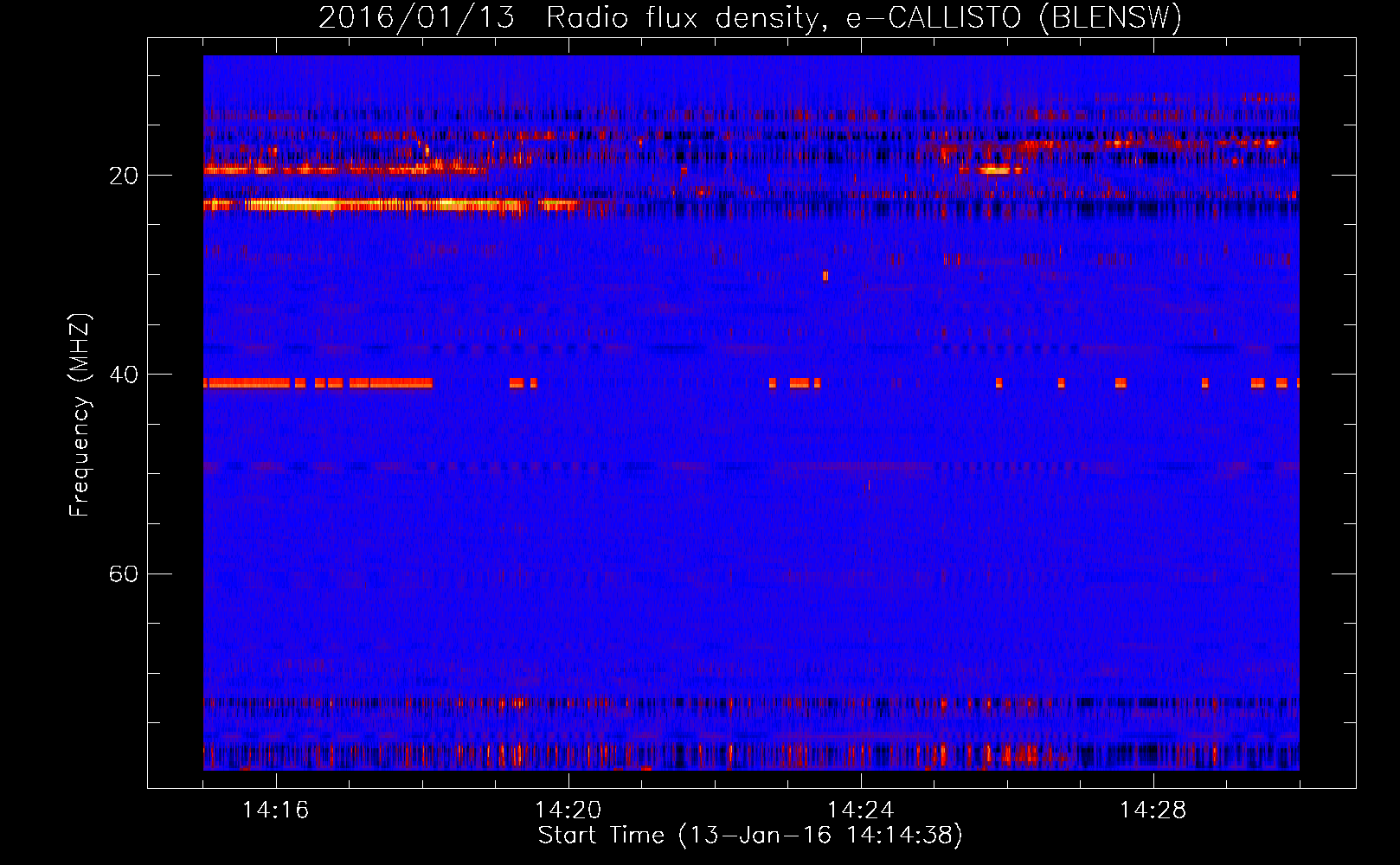Click the '40' frequency tick label
Screen dimensions: 1400x865
point(123,375)
